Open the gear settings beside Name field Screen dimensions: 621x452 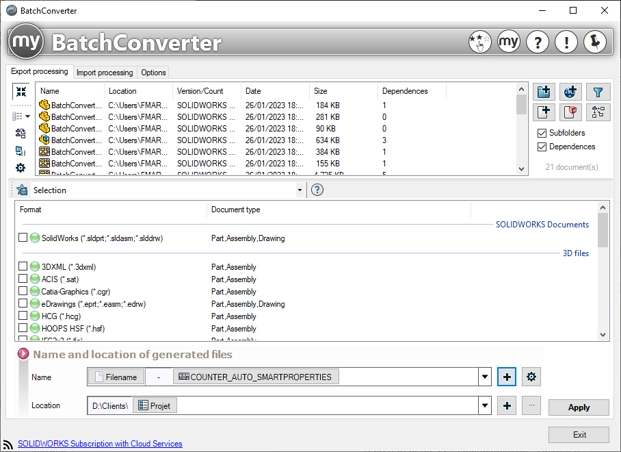click(531, 377)
